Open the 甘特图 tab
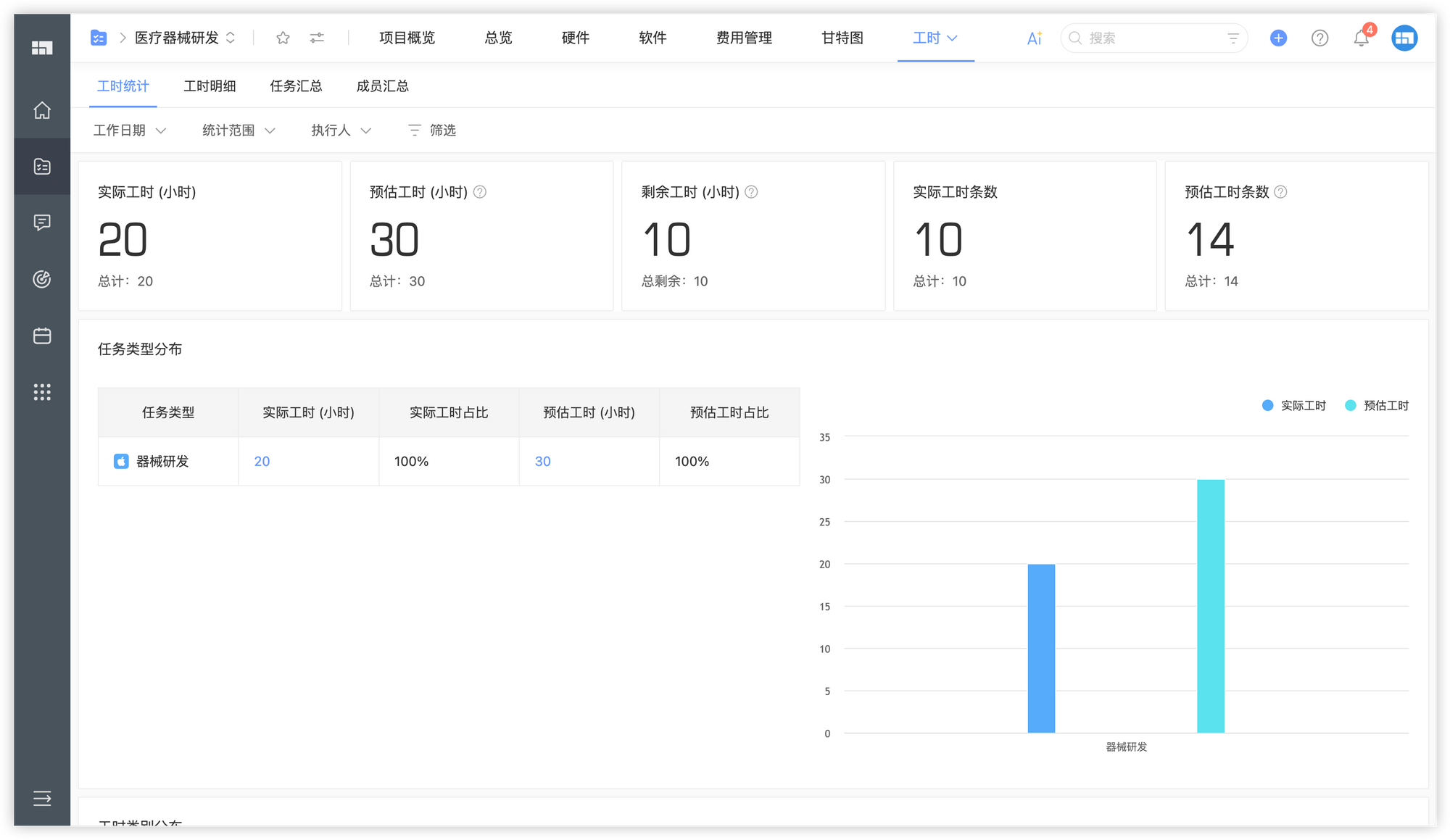The image size is (1450, 840). [x=842, y=38]
